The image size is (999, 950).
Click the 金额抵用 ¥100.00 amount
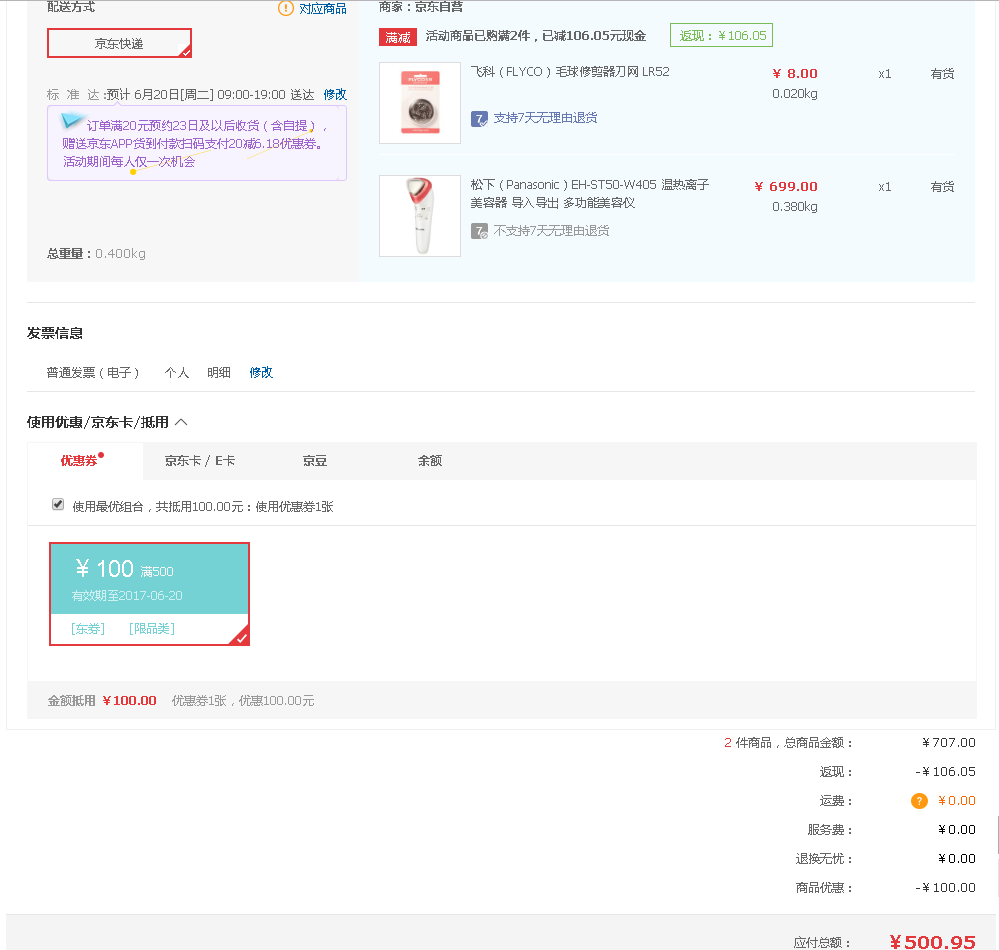pyautogui.click(x=129, y=700)
